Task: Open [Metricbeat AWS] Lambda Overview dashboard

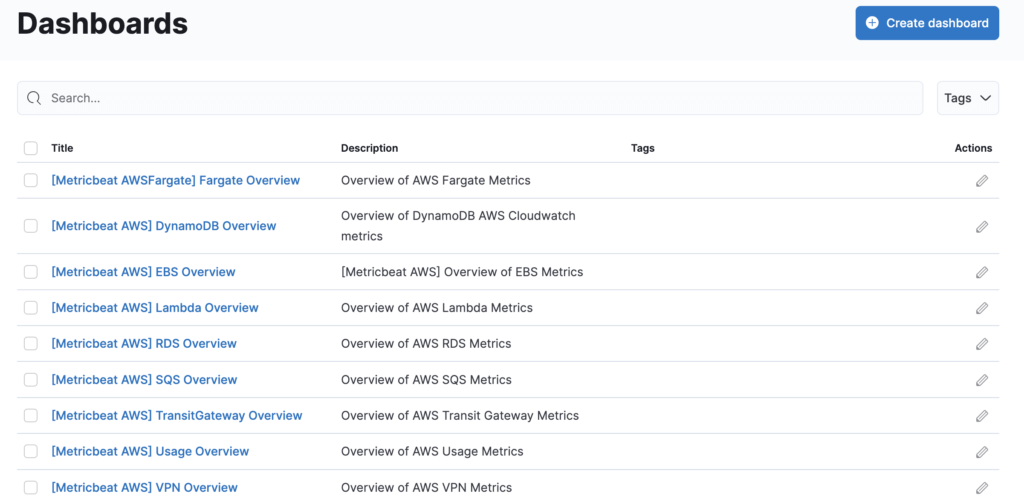Action: (155, 307)
